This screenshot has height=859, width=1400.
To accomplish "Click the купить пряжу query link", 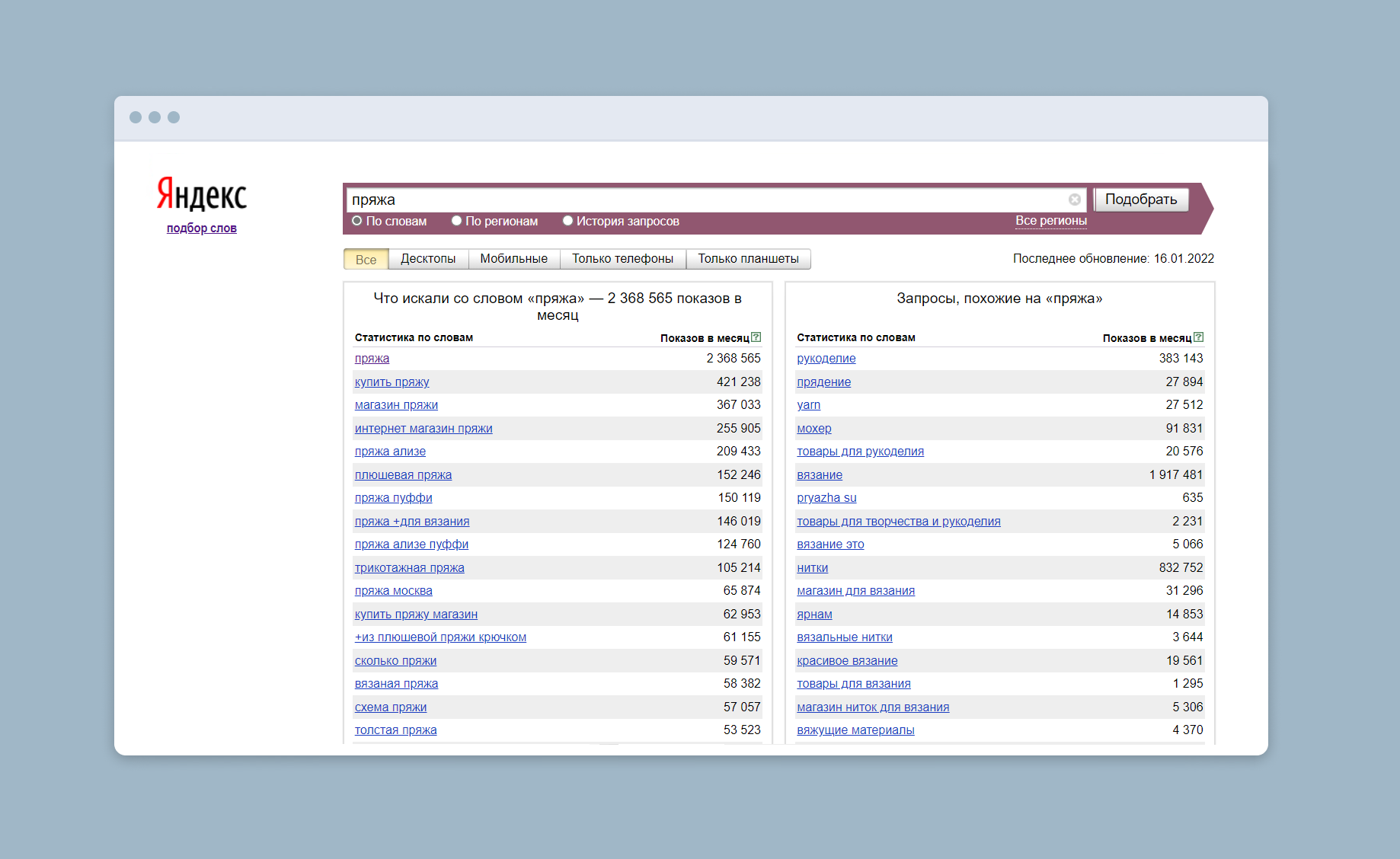I will click(x=392, y=382).
